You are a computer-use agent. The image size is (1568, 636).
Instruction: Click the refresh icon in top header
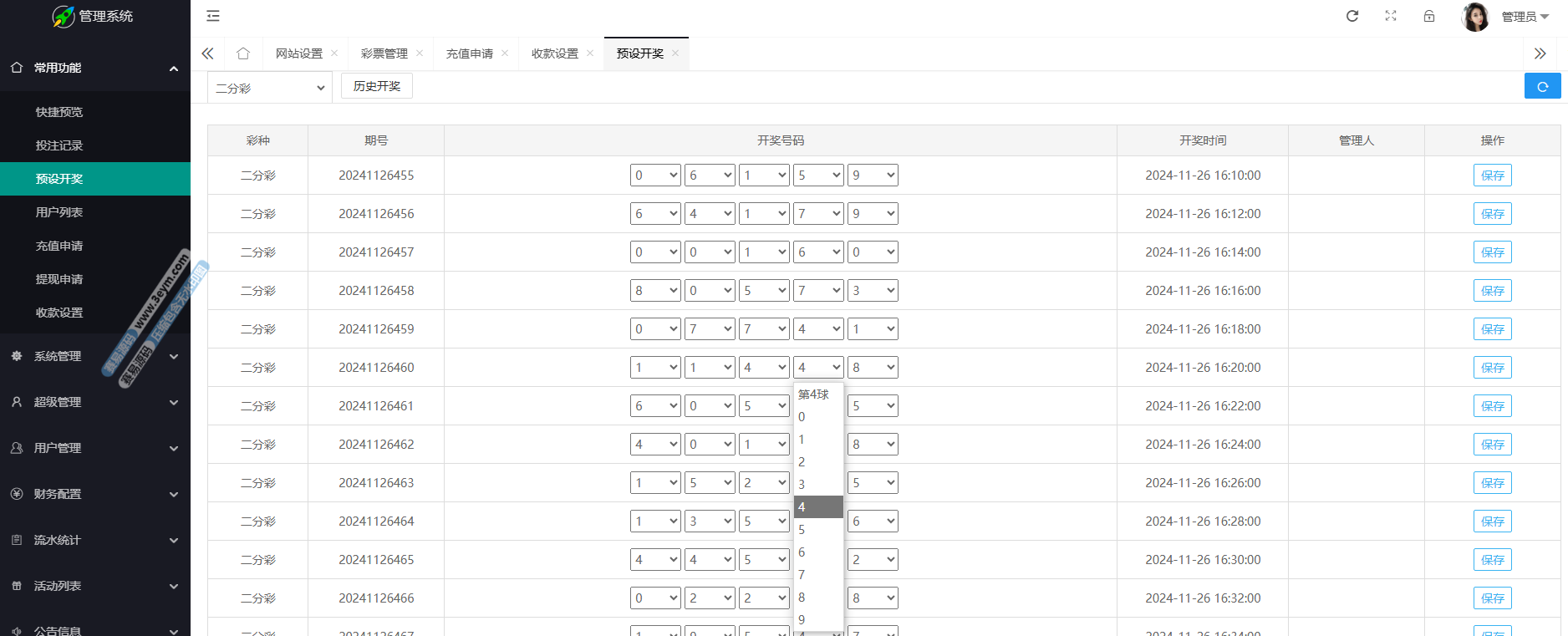point(1352,16)
